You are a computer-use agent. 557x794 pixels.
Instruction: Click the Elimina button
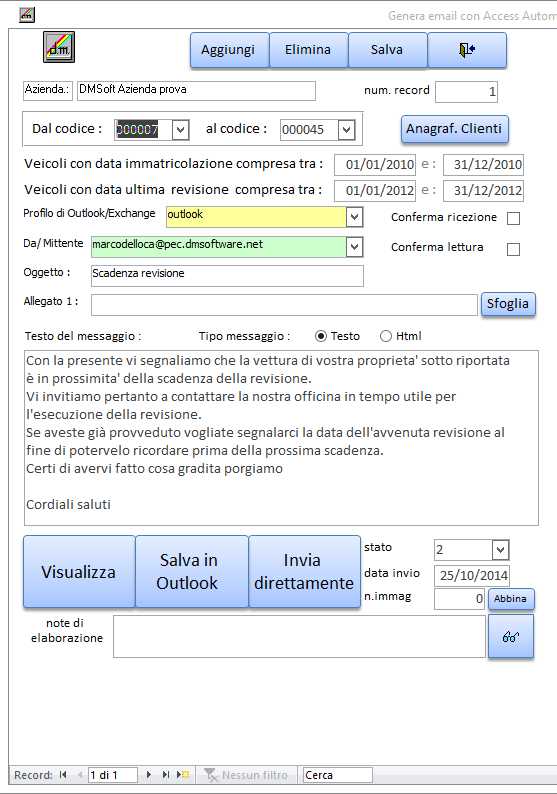(x=308, y=50)
